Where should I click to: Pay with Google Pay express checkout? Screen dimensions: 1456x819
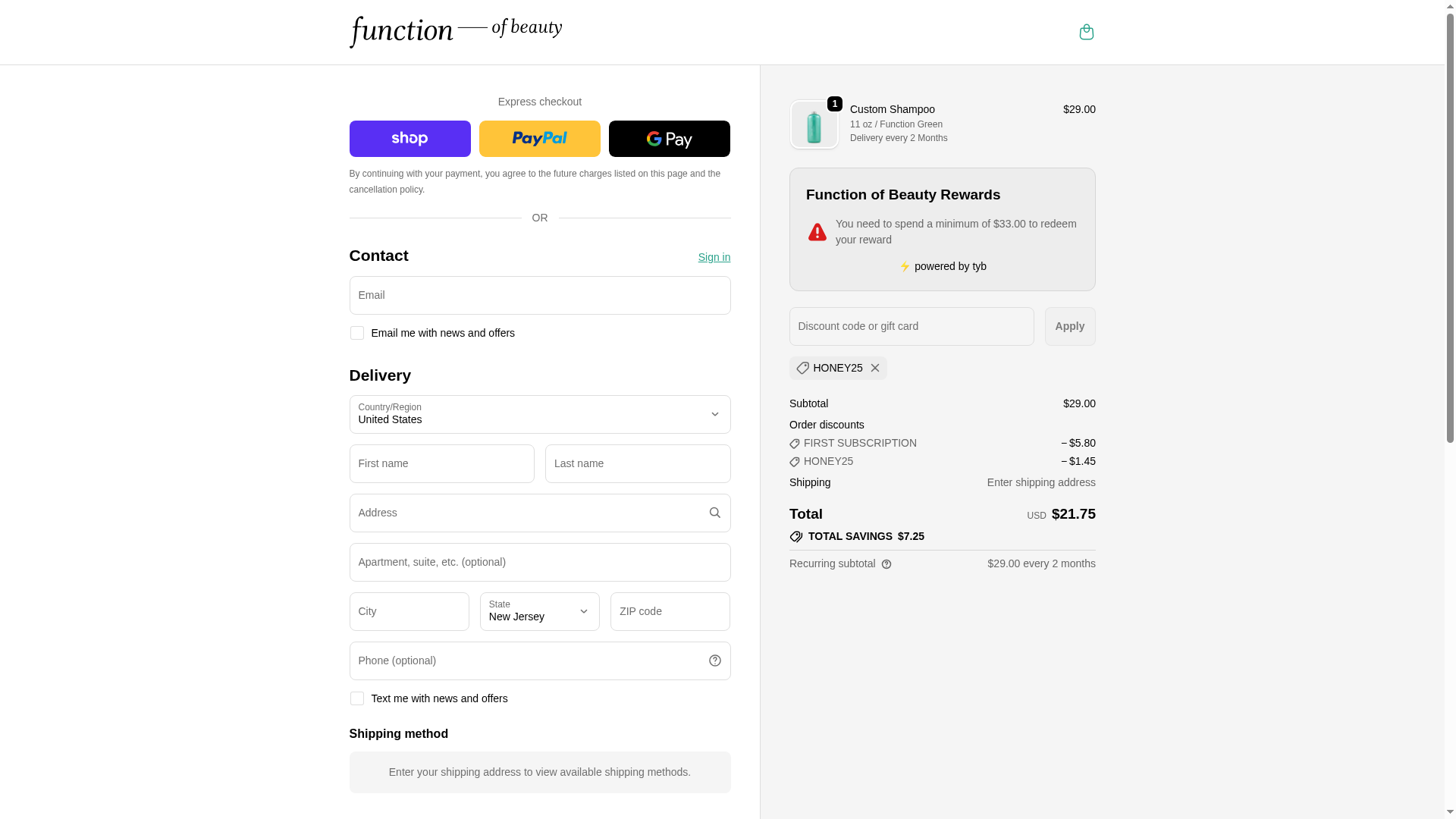(x=669, y=139)
